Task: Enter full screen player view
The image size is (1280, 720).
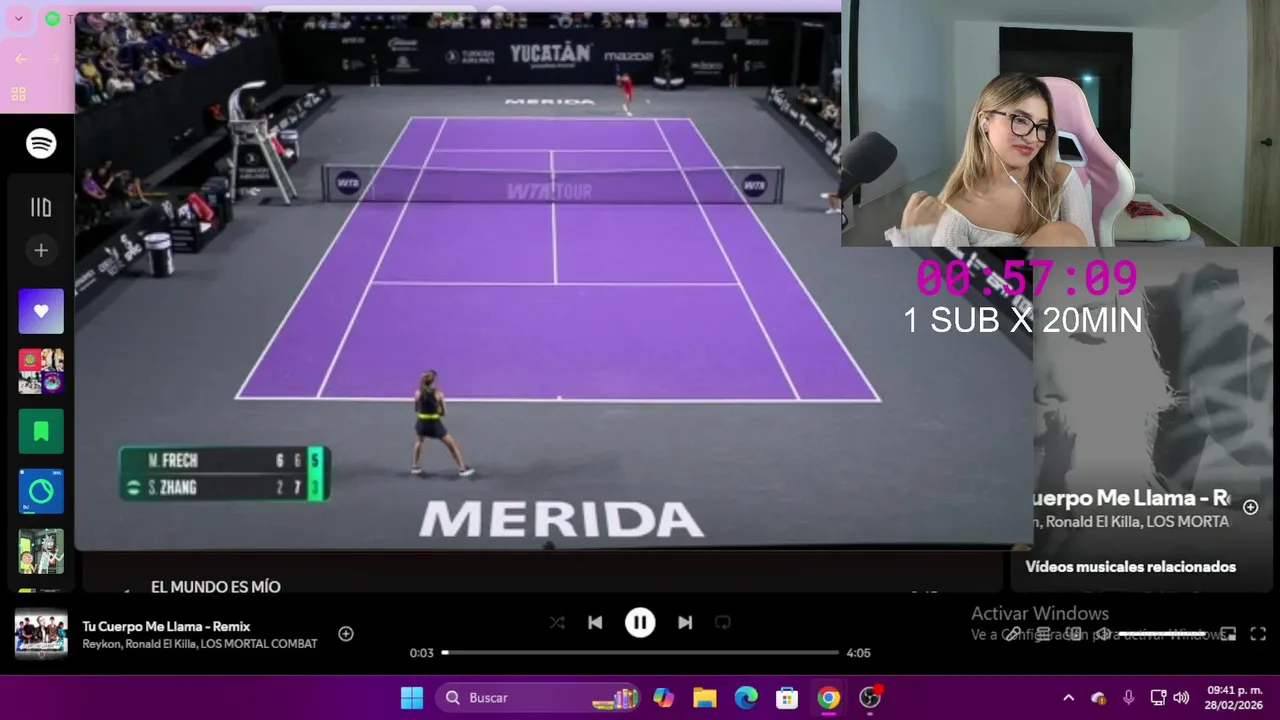Action: [1259, 634]
